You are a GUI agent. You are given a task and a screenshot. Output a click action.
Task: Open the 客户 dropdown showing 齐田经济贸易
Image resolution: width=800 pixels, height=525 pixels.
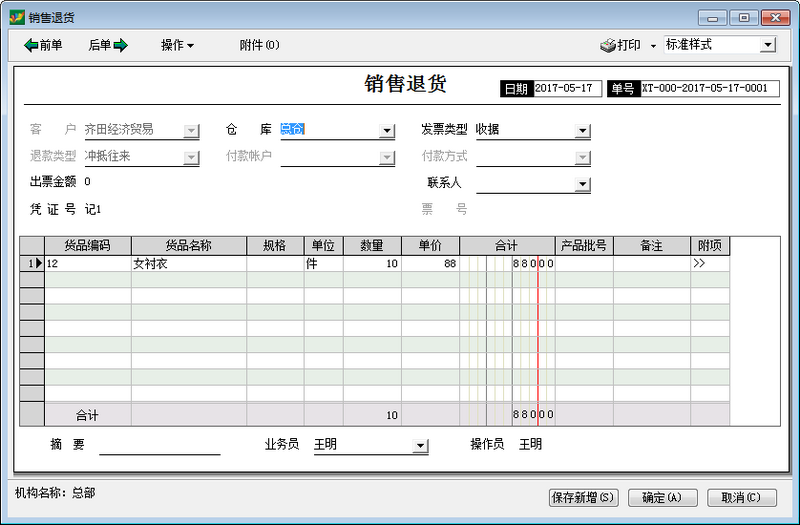(191, 131)
